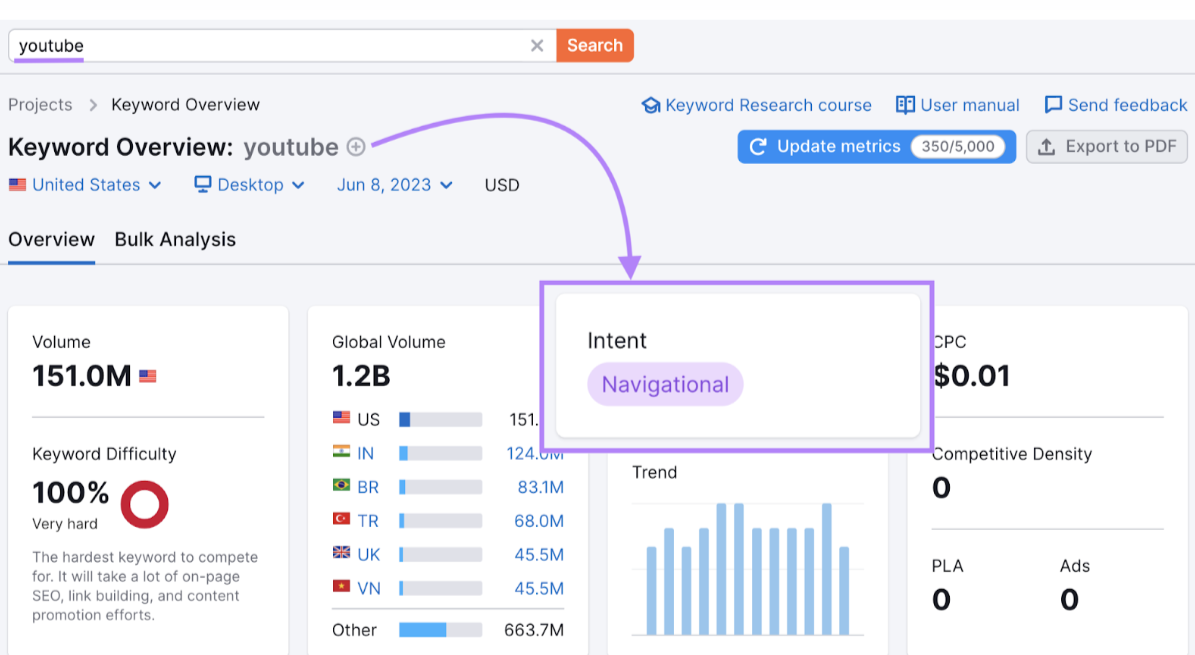1195x655 pixels.
Task: Open the Desktop device dropdown
Action: 250,185
